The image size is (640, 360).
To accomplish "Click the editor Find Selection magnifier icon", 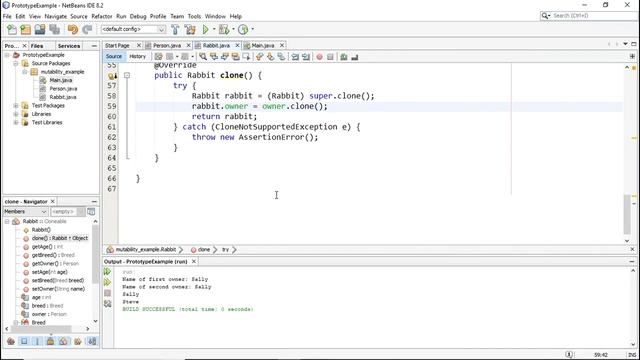I will pos(203,57).
